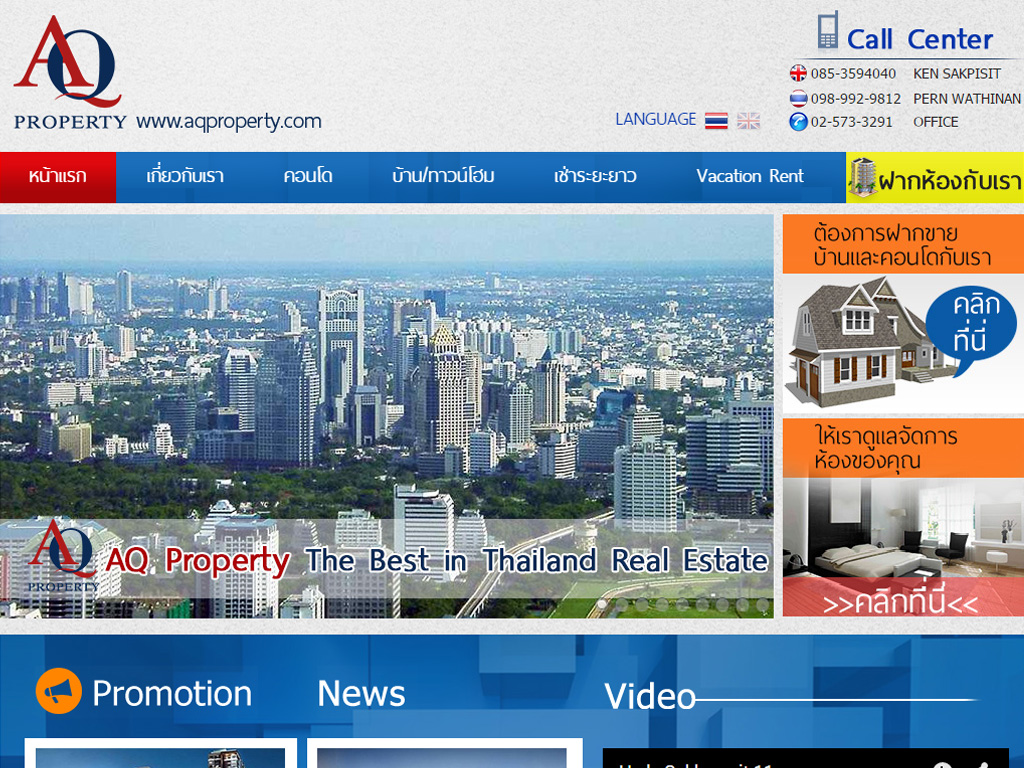Click the AQ logo on the slideshow caption
The image size is (1024, 768).
pyautogui.click(x=62, y=555)
